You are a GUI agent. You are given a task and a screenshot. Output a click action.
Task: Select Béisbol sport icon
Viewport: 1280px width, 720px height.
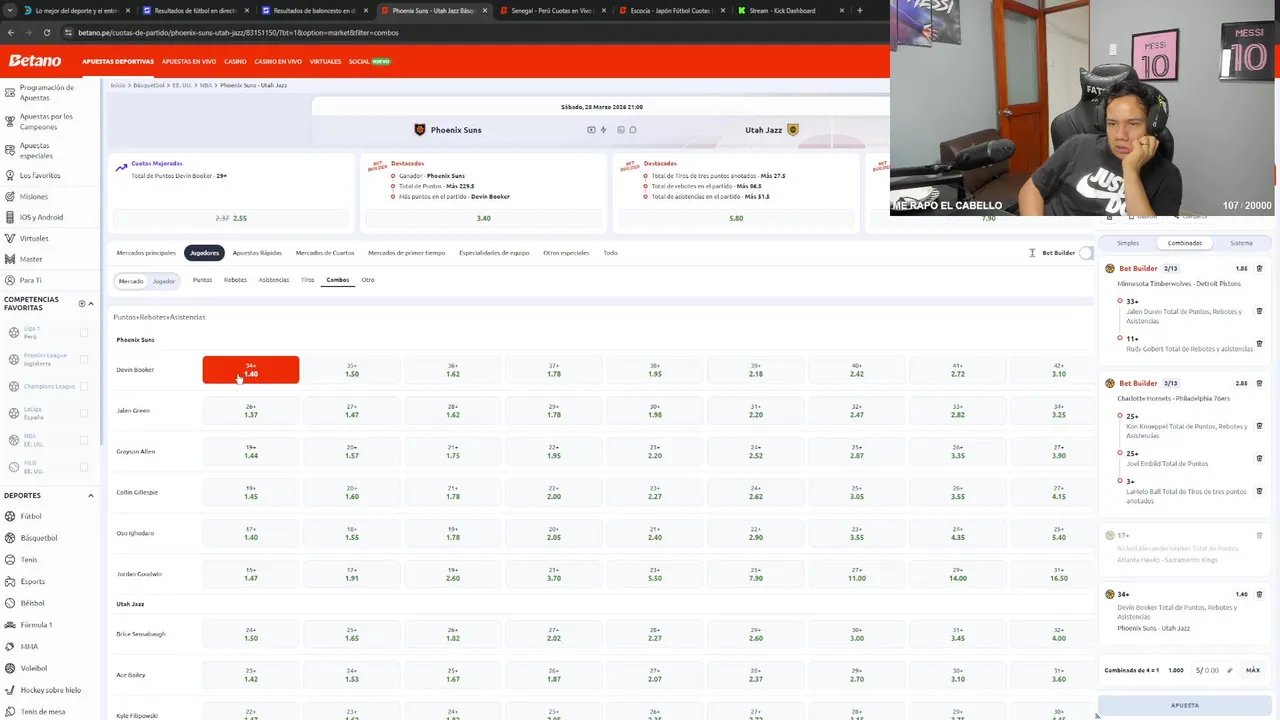9,603
